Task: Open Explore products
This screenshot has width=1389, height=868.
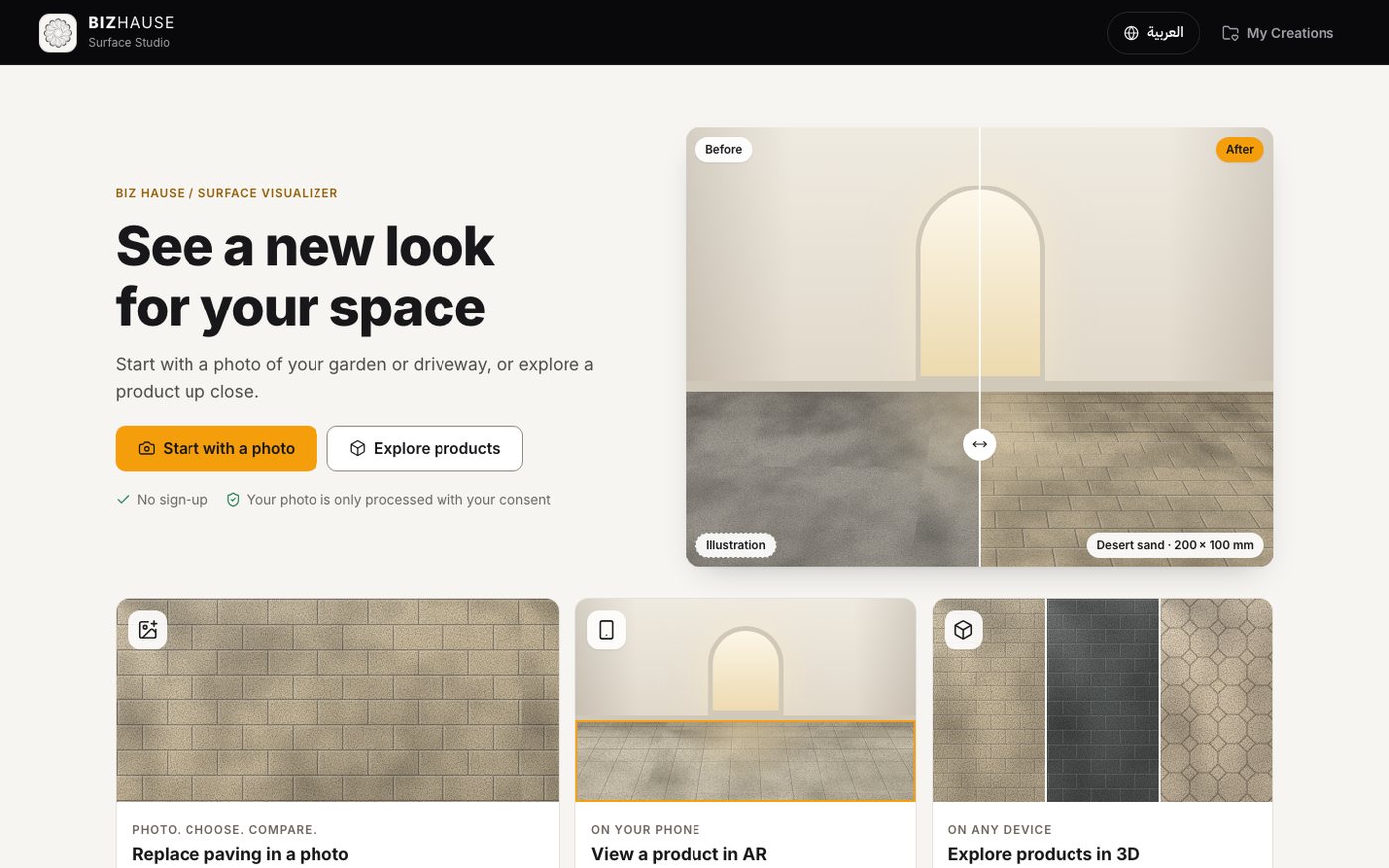Action: point(425,448)
